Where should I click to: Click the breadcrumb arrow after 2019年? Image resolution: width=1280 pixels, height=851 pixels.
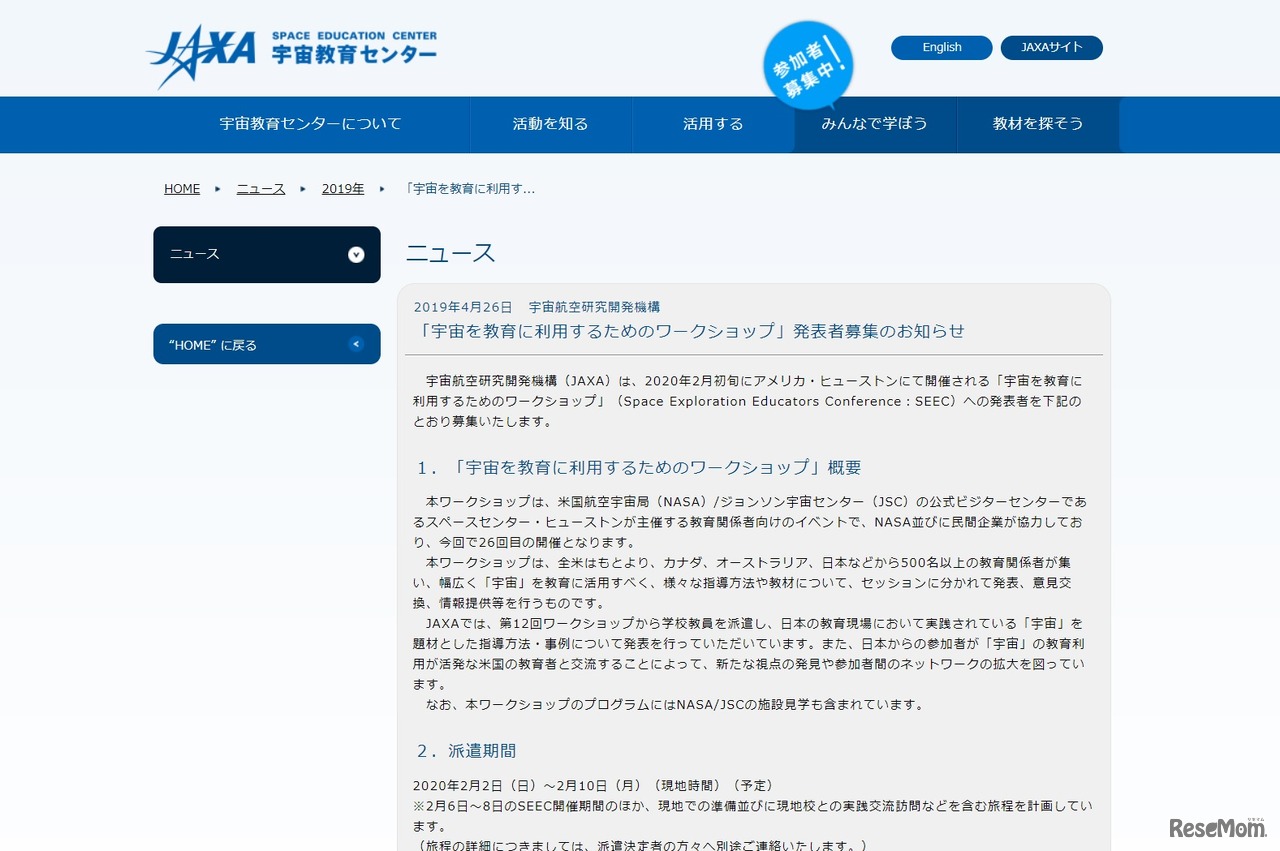click(380, 188)
